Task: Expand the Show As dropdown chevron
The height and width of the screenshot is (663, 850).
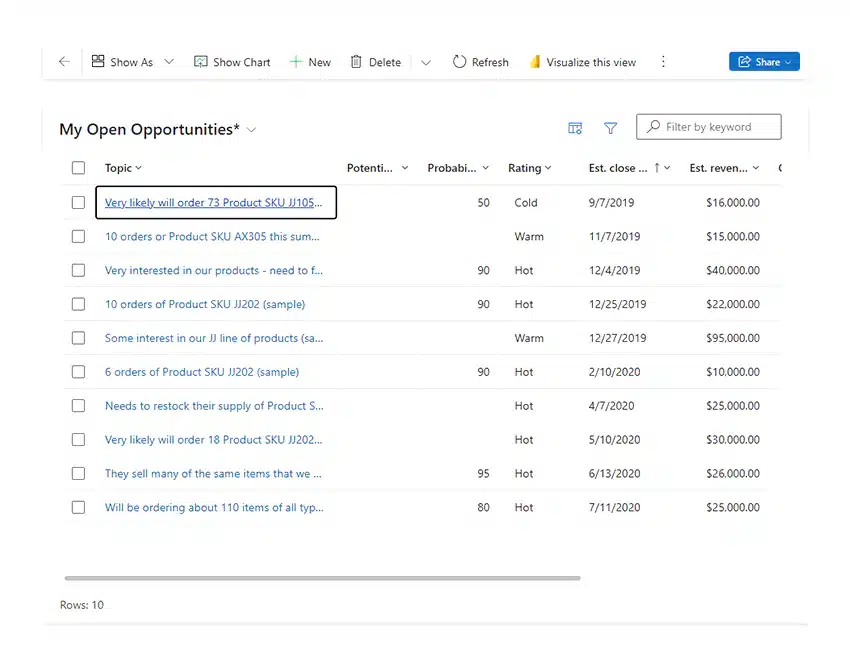Action: click(x=169, y=62)
